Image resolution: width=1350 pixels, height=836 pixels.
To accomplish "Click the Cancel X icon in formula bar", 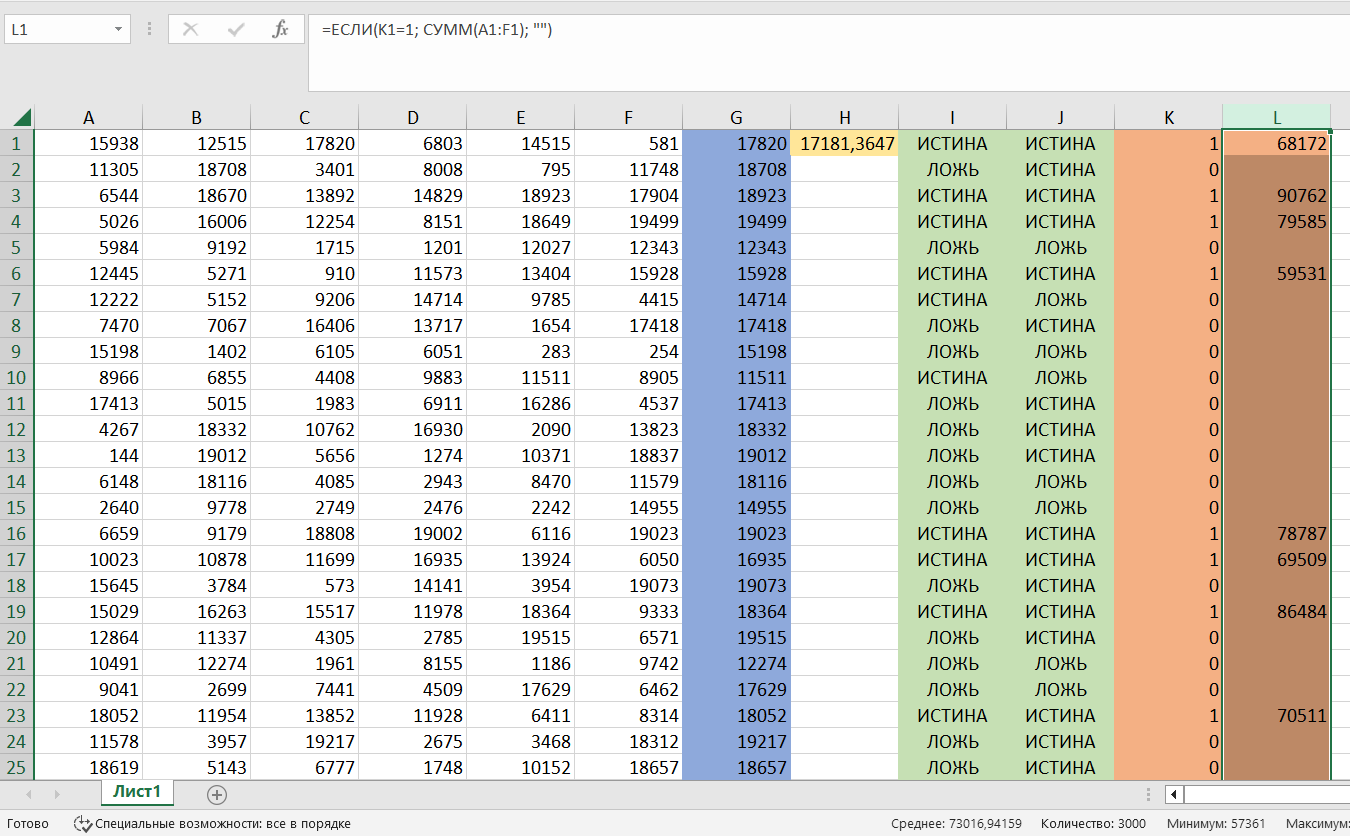I will 190,30.
